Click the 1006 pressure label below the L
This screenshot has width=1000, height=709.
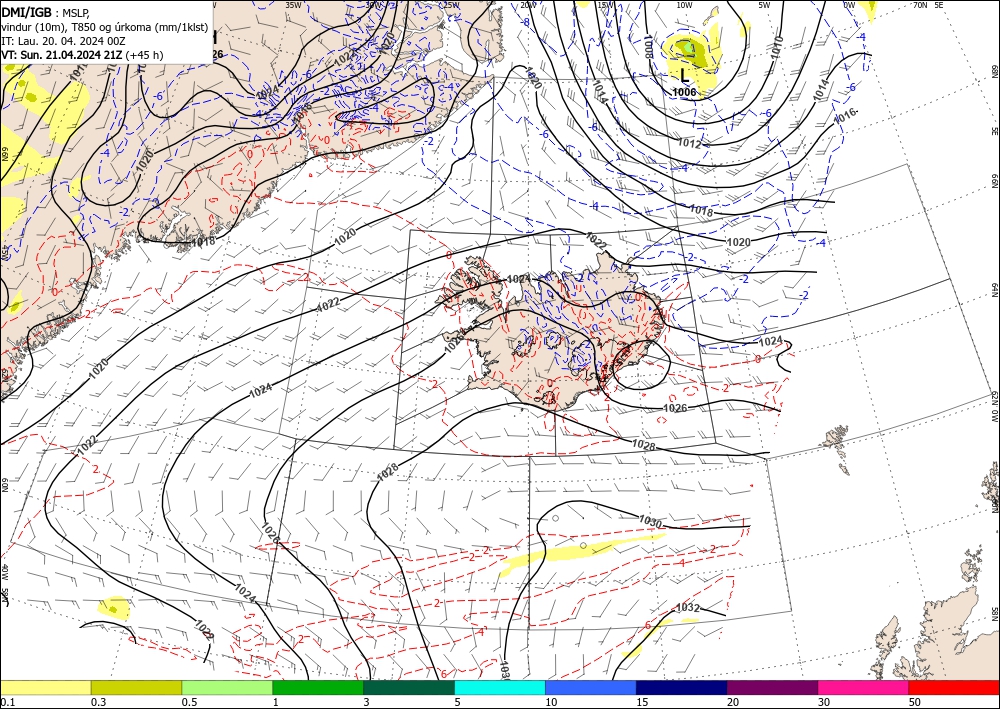click(684, 92)
